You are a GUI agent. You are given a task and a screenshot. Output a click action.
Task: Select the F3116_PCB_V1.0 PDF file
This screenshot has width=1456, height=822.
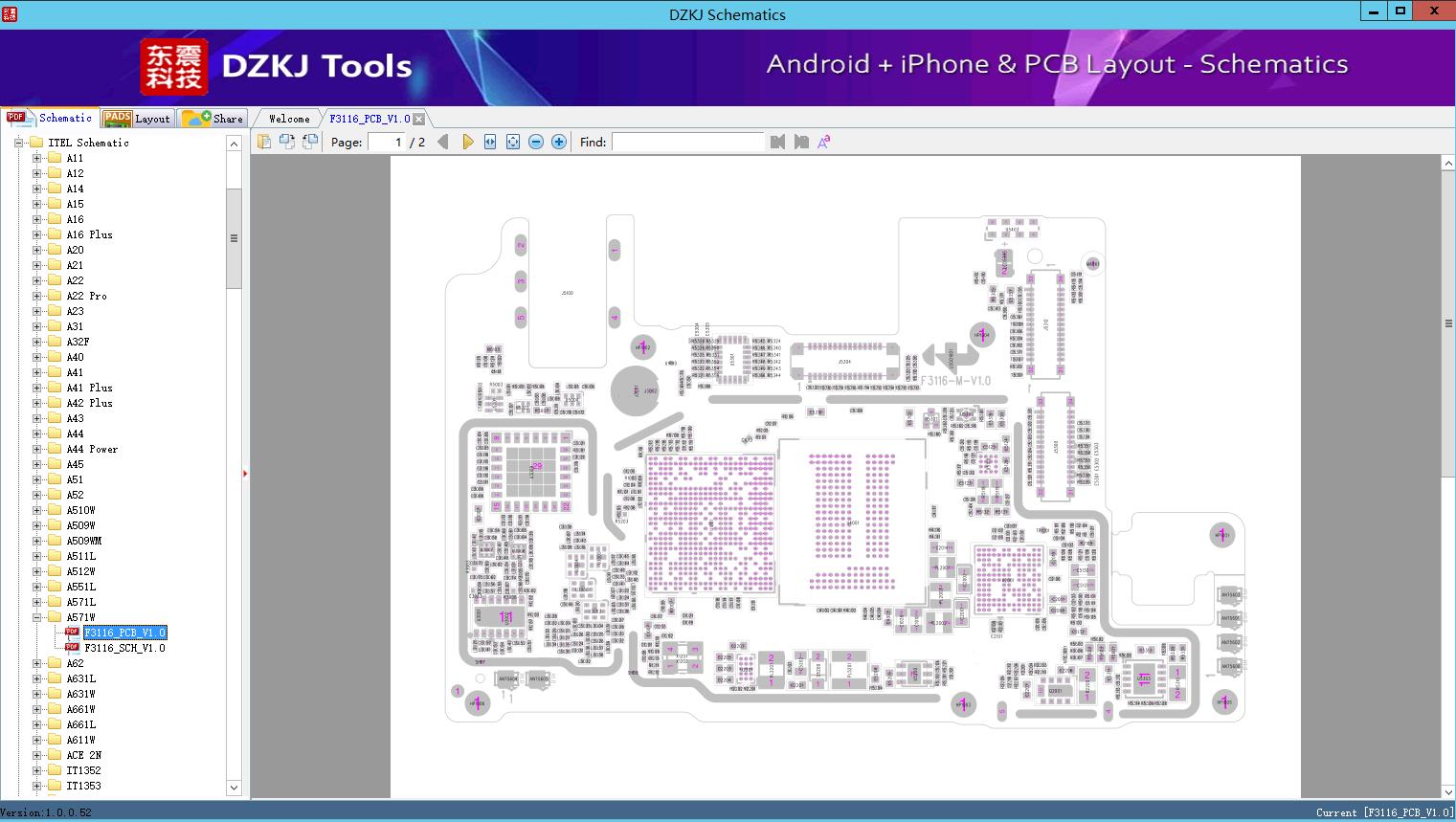(x=124, y=633)
